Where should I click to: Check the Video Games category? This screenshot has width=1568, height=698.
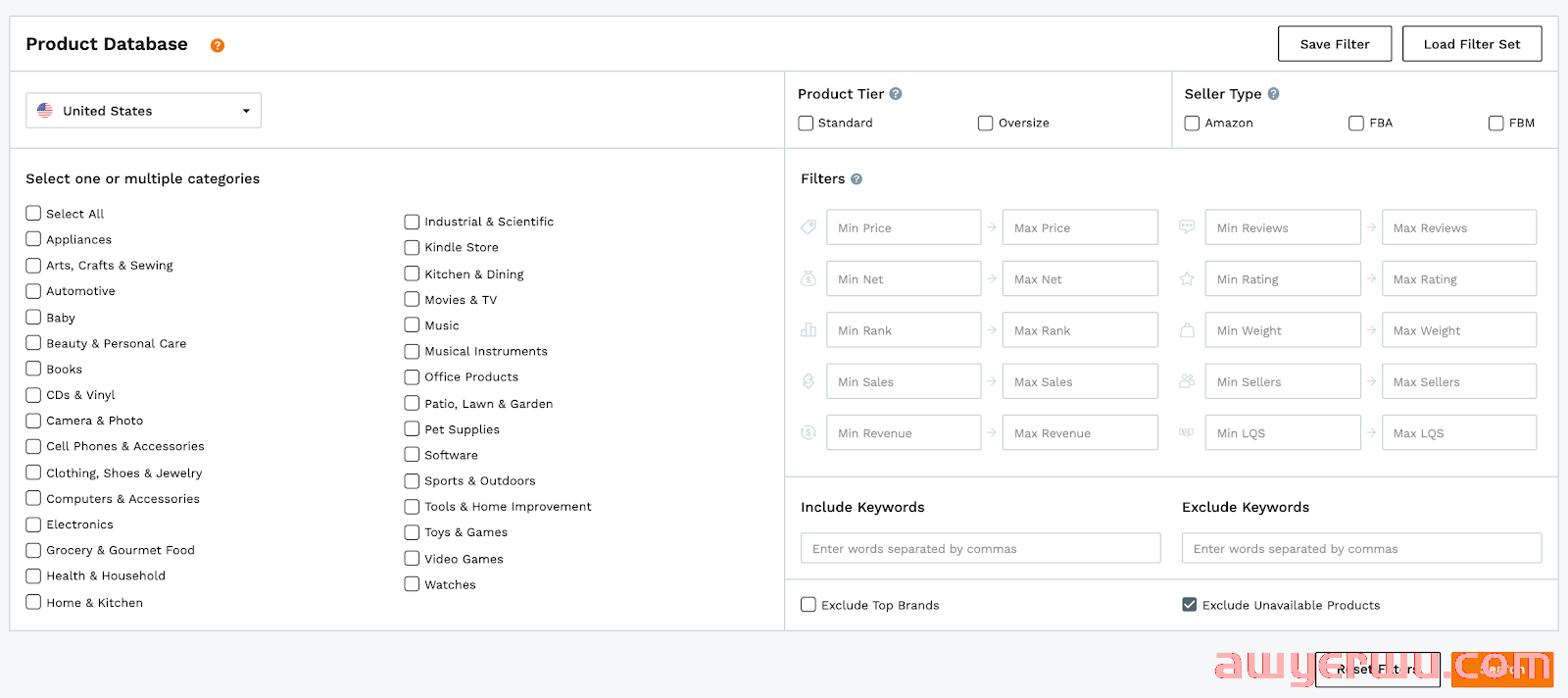coord(412,558)
